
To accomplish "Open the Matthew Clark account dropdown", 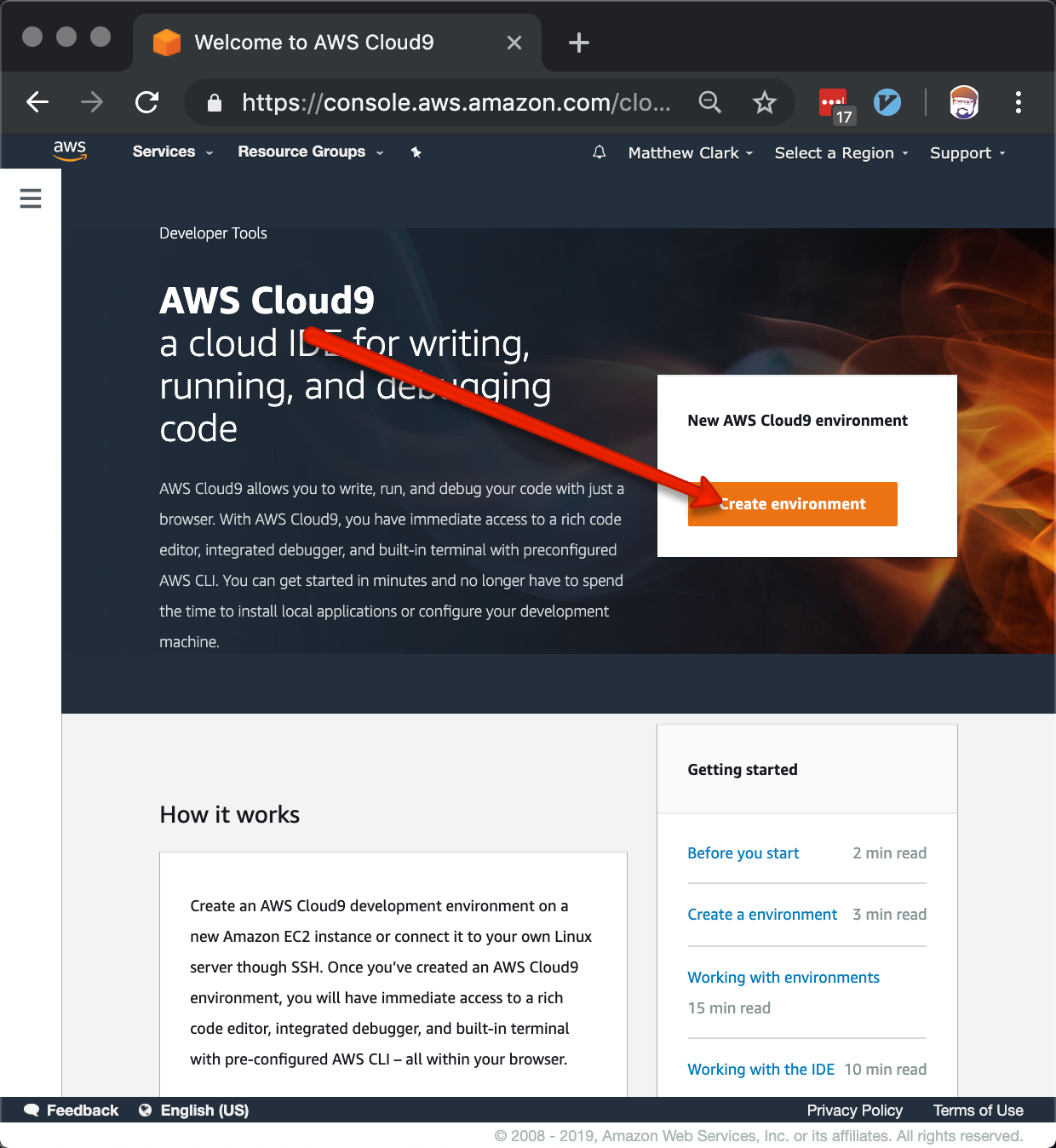I will point(691,153).
